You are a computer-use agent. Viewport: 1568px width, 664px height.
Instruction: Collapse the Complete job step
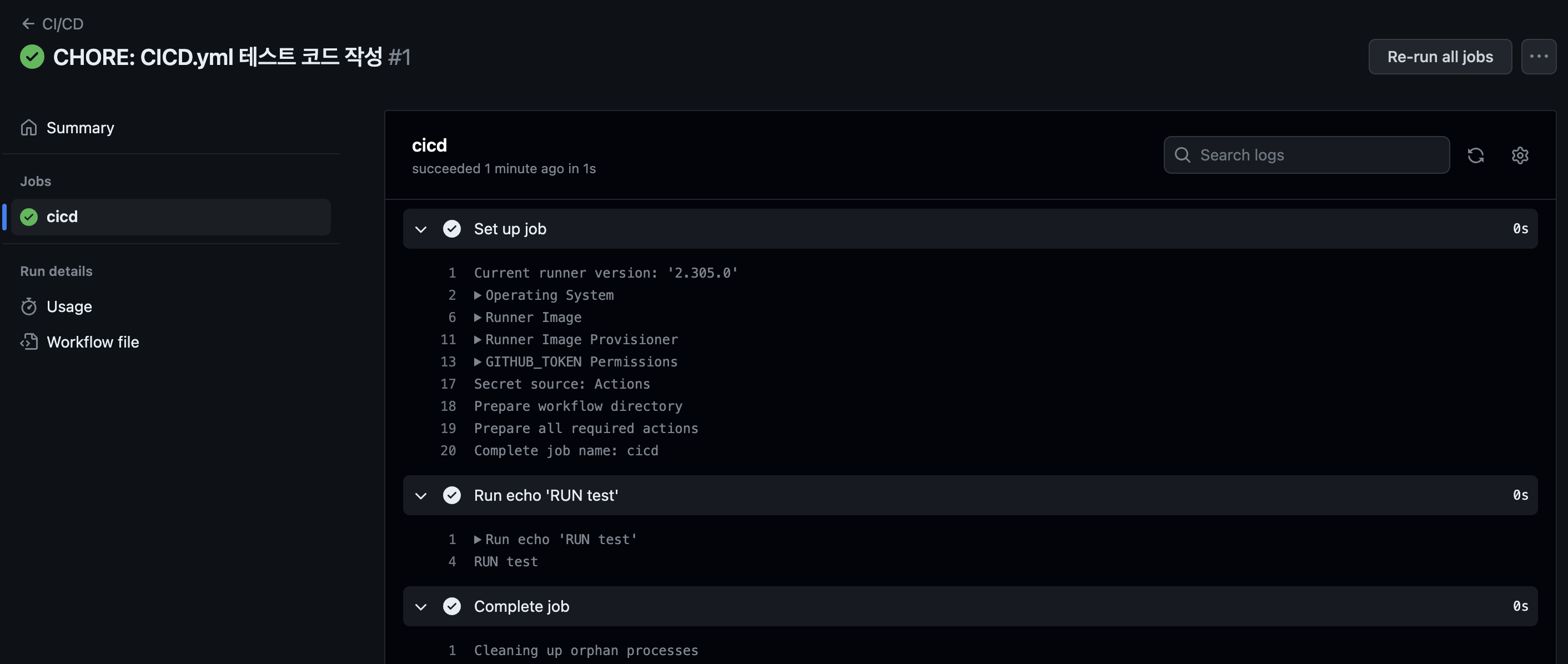[x=421, y=606]
